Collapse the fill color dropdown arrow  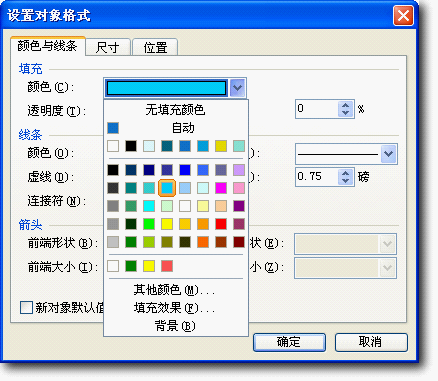[x=237, y=88]
